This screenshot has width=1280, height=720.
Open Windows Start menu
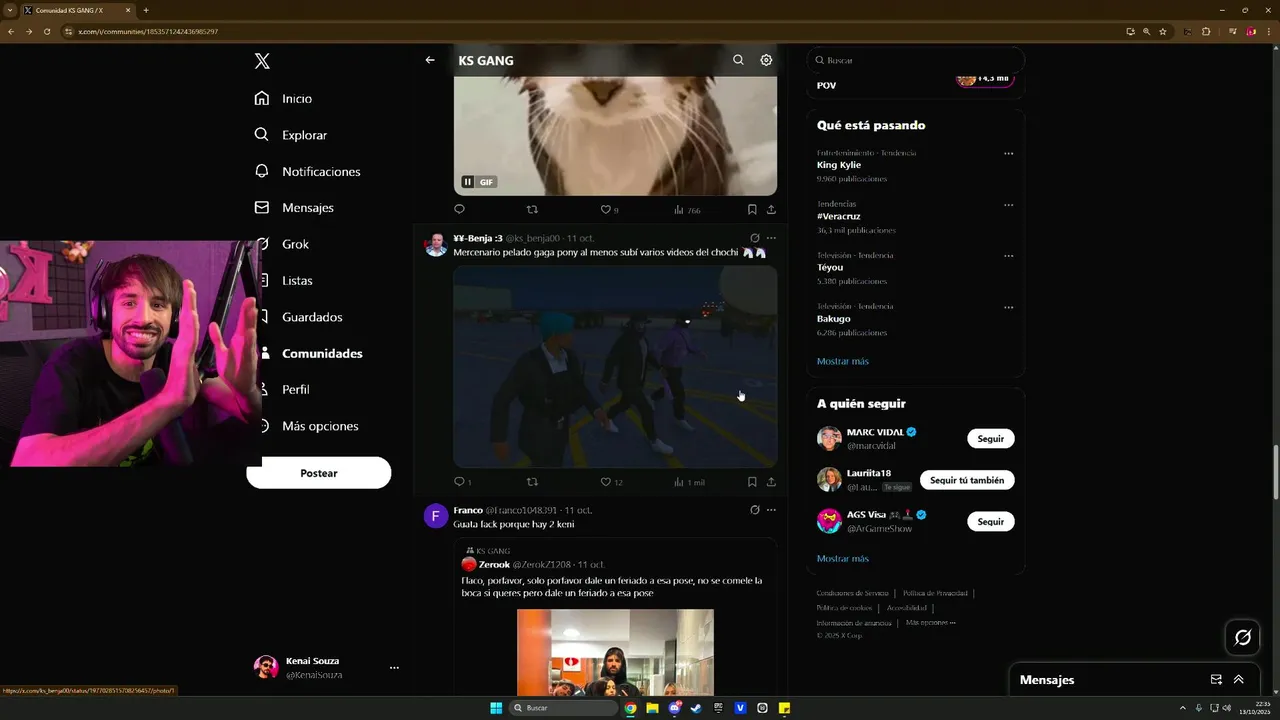point(496,708)
